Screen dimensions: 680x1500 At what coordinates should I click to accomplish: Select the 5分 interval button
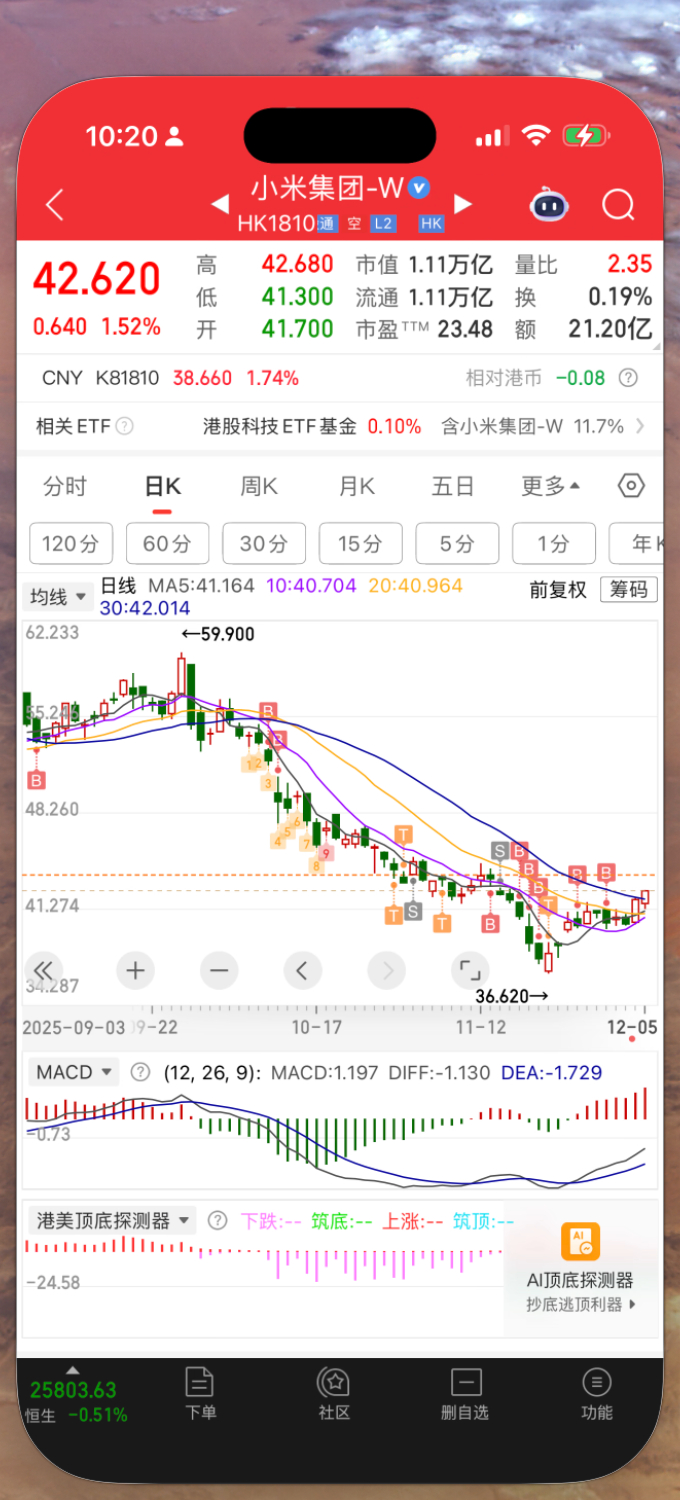tap(458, 543)
